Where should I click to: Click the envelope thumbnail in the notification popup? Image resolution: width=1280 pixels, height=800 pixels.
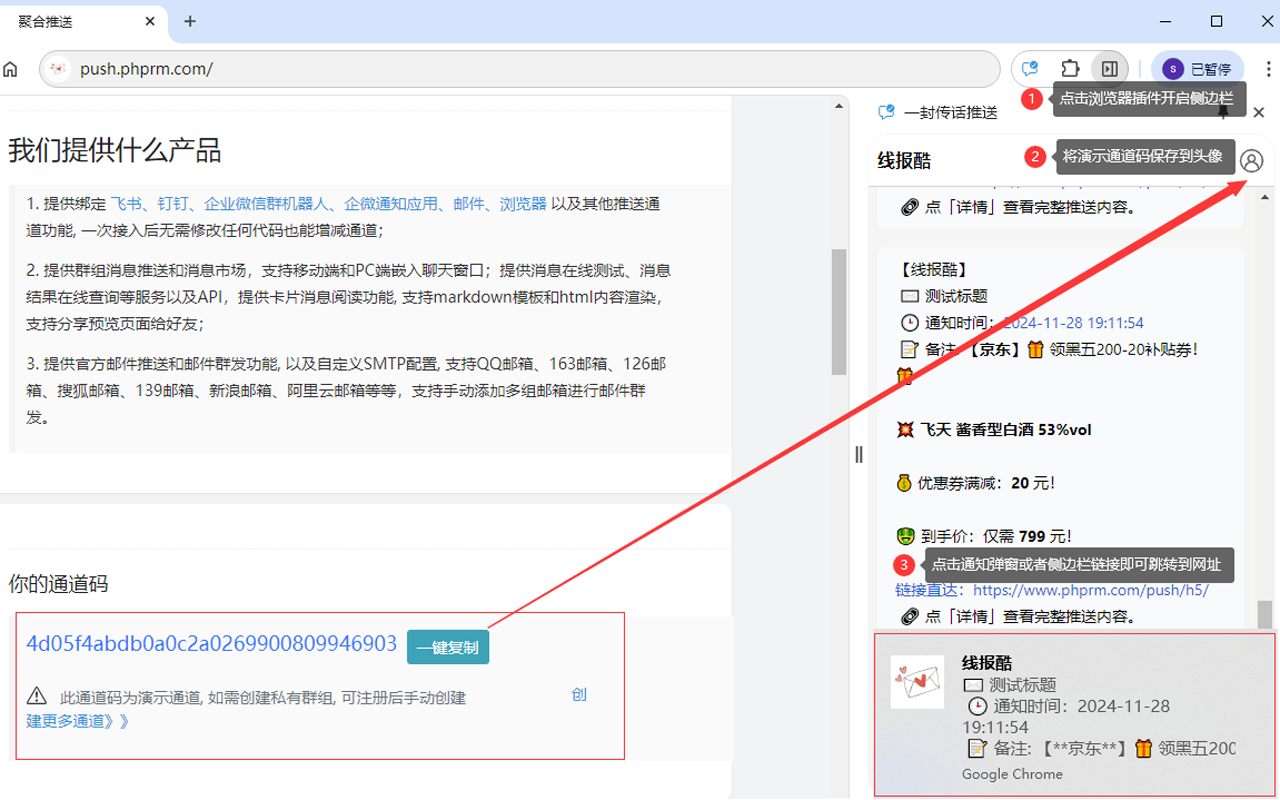coord(917,682)
